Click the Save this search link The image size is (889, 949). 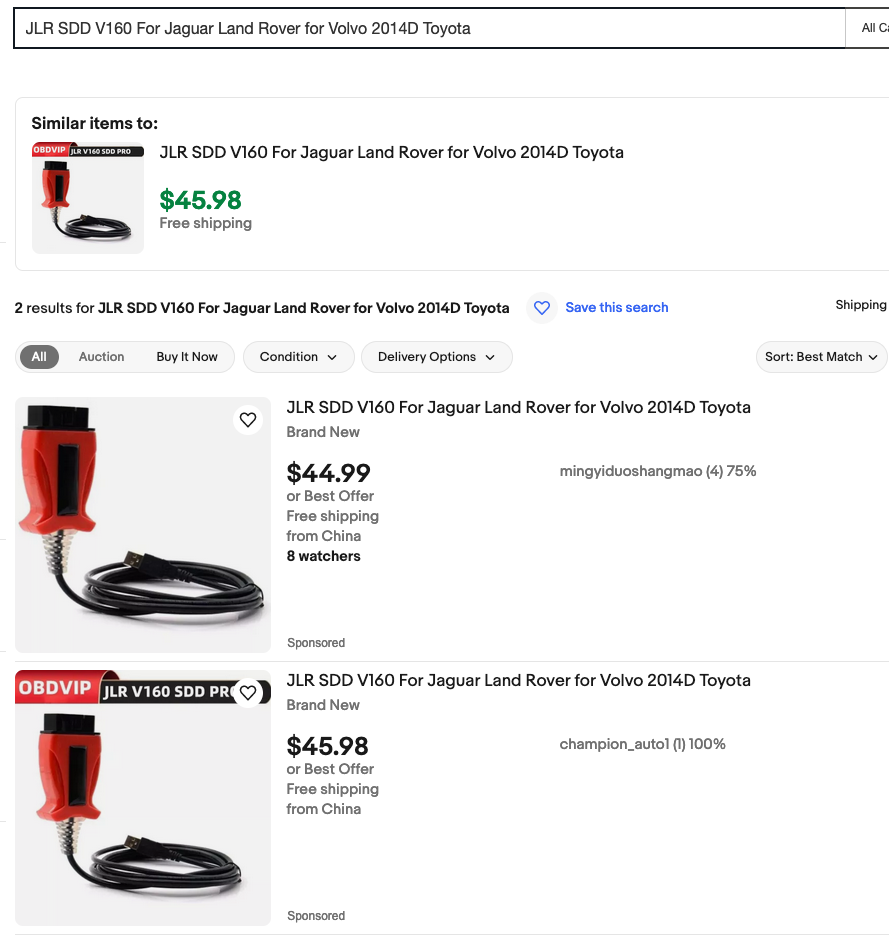pos(616,308)
